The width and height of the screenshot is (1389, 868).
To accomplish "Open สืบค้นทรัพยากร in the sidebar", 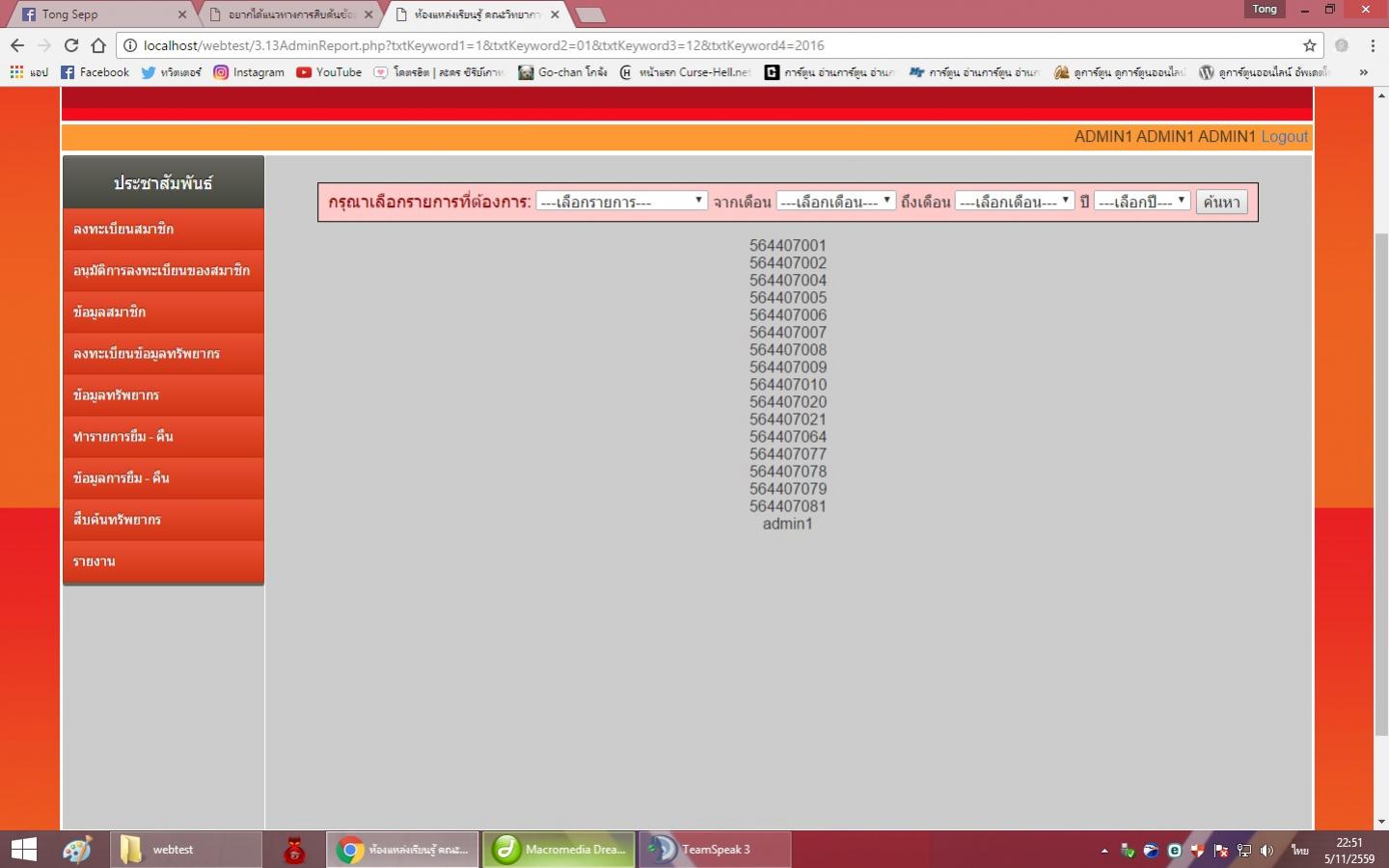I will click(163, 520).
